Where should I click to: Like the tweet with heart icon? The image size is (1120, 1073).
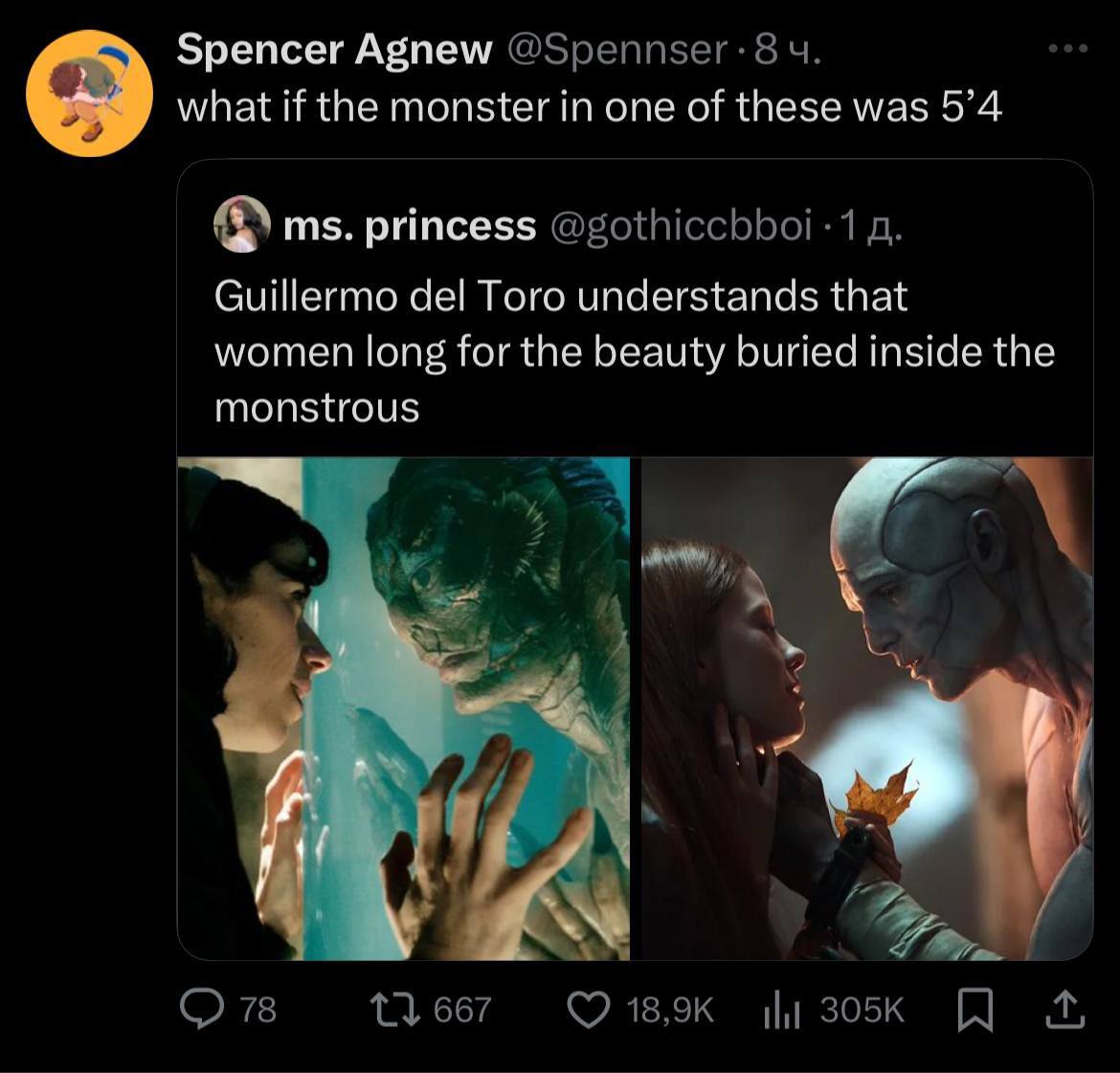point(589,1010)
